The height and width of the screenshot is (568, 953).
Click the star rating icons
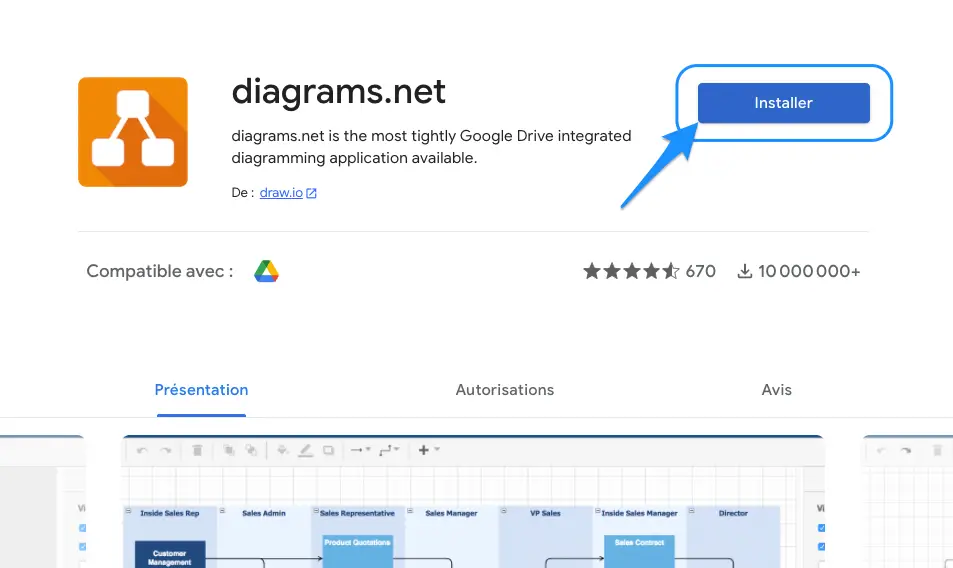coord(631,271)
